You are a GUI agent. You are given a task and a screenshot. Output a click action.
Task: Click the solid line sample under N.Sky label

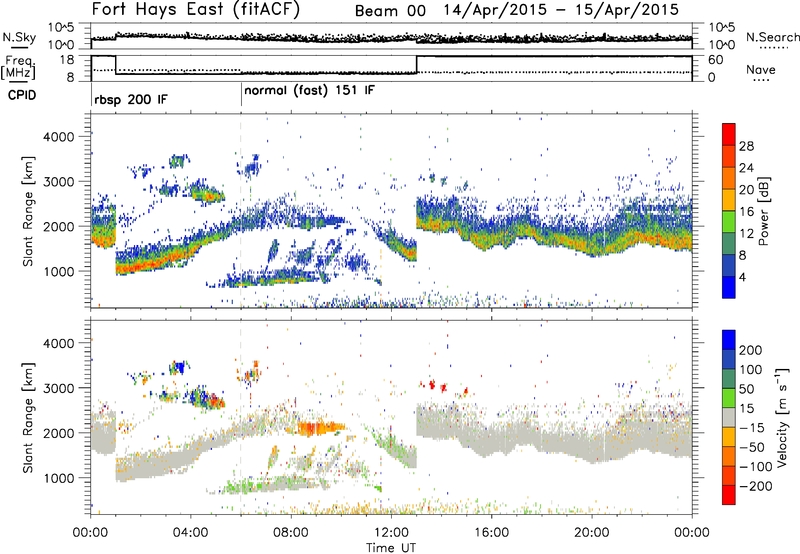[19, 47]
